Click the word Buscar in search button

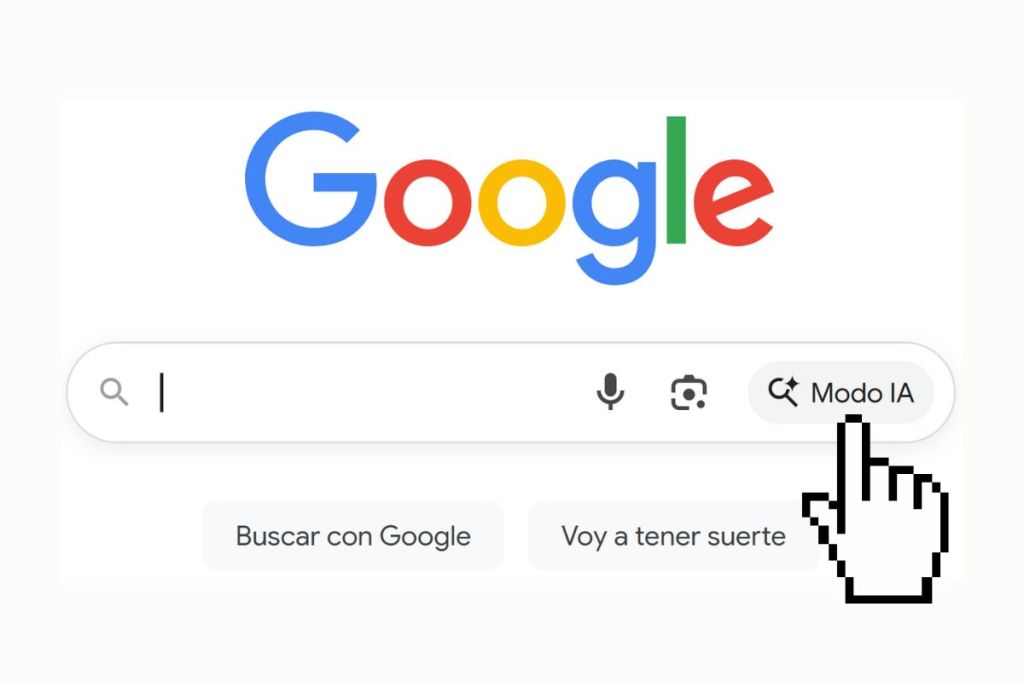(278, 536)
